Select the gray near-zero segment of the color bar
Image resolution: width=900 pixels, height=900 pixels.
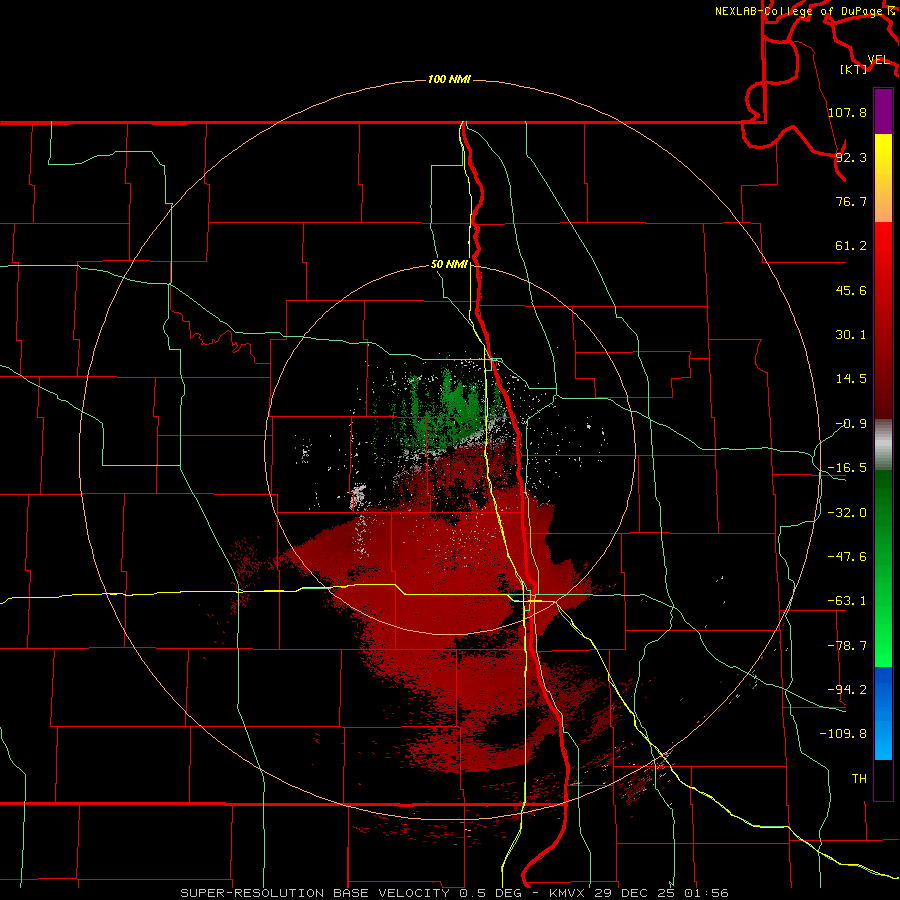pos(883,443)
